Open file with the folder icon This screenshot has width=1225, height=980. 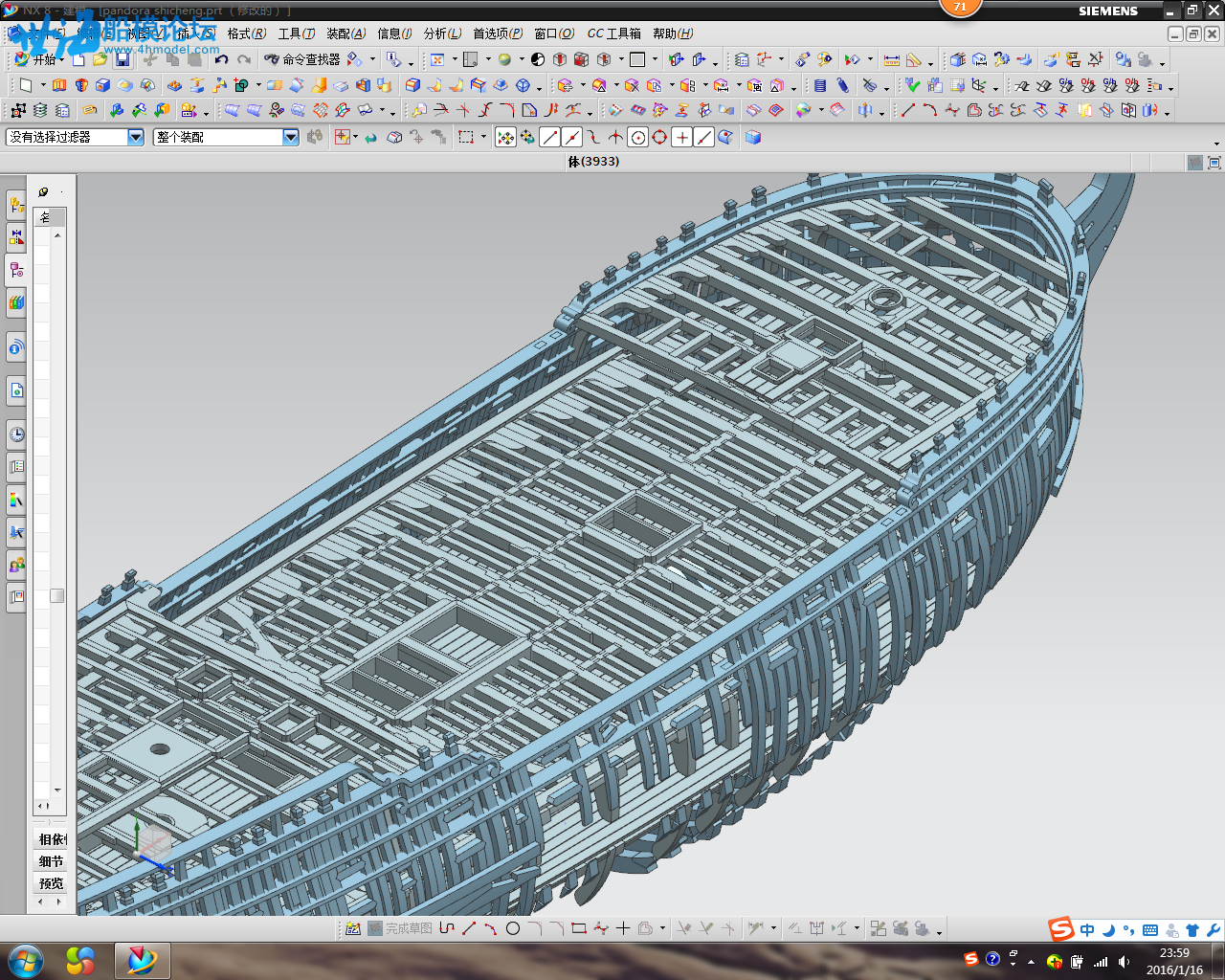[100, 59]
